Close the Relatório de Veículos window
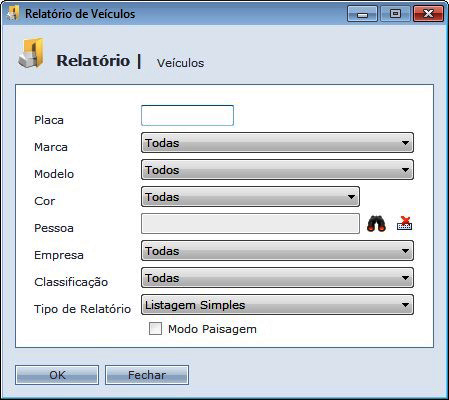Screen dimensions: 449x400 (x=428, y=14)
